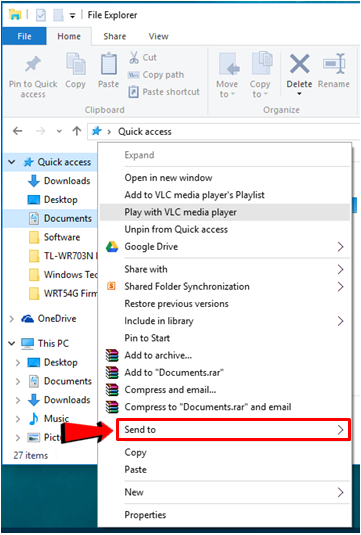Click the Properties icon in the title bar

click(x=41, y=15)
